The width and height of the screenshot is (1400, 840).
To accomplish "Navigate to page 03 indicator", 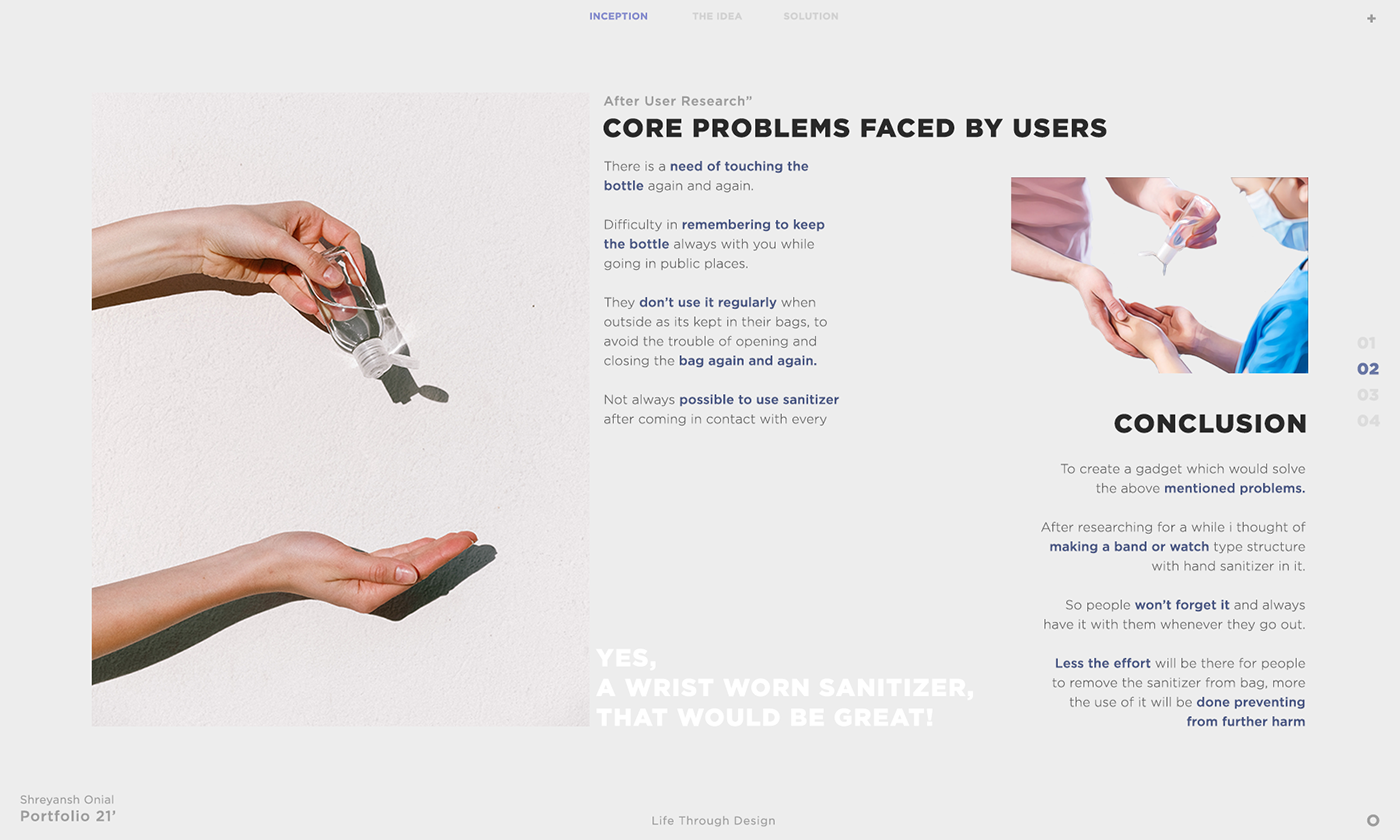I will (1368, 395).
